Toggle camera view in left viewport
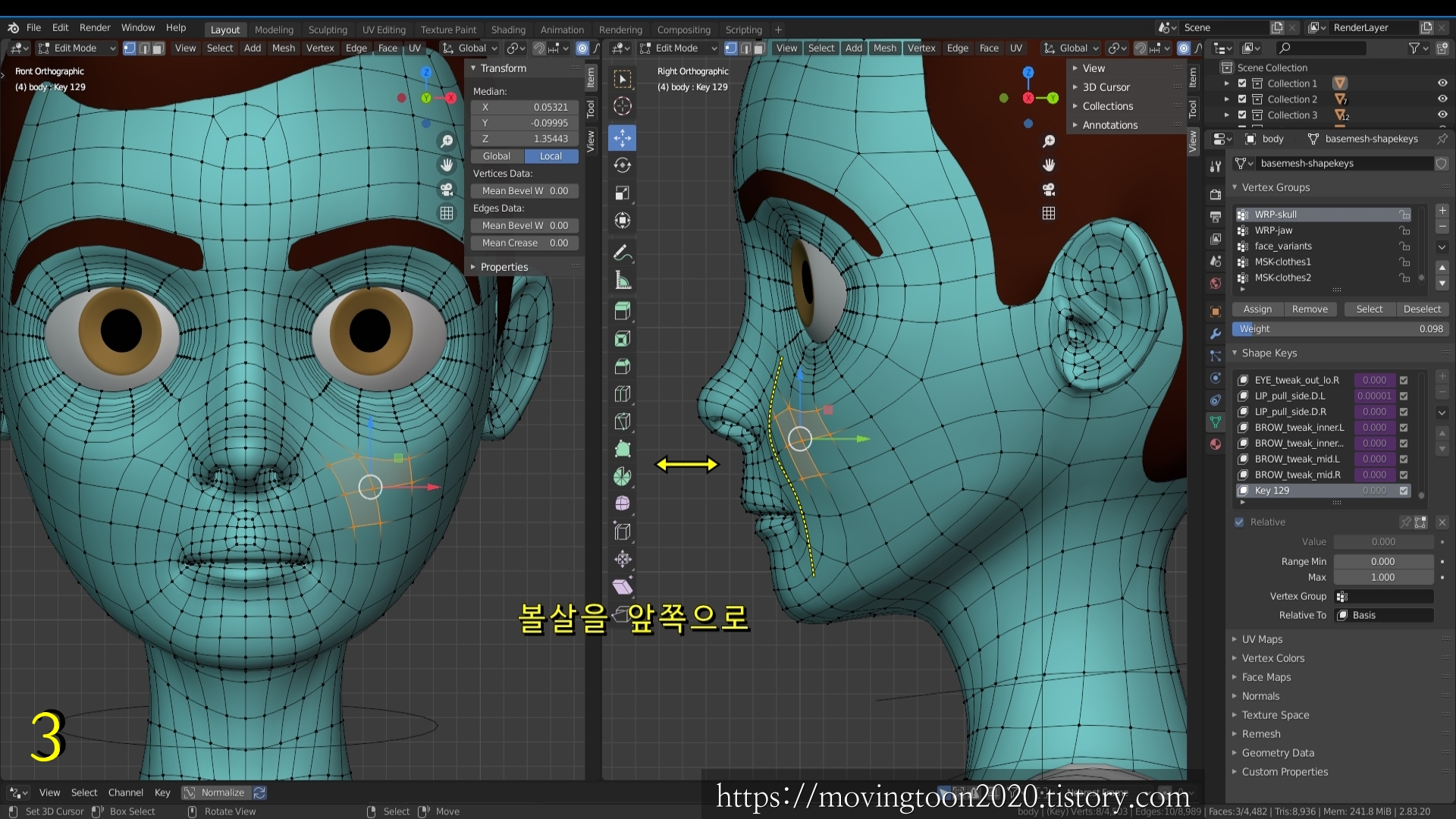The height and width of the screenshot is (819, 1456). [447, 190]
